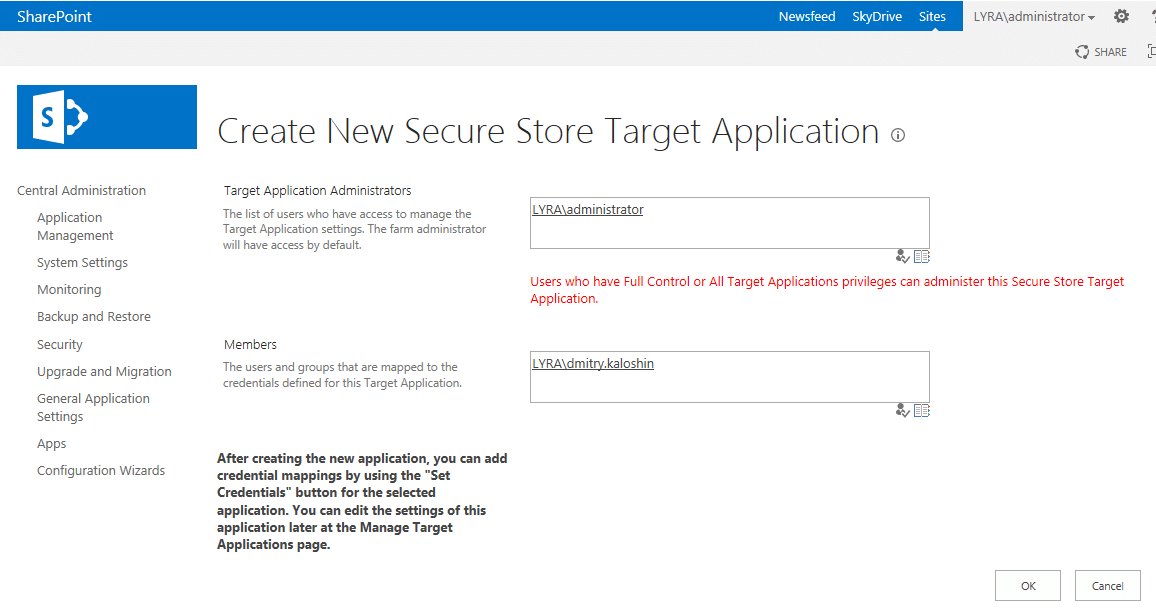This screenshot has width=1156, height=611.
Task: Open SkyDrive in the top bar
Action: click(877, 16)
